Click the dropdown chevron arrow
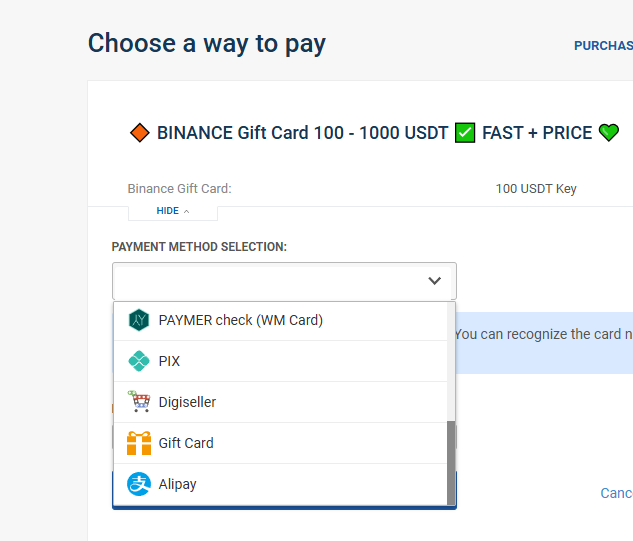 coord(434,281)
